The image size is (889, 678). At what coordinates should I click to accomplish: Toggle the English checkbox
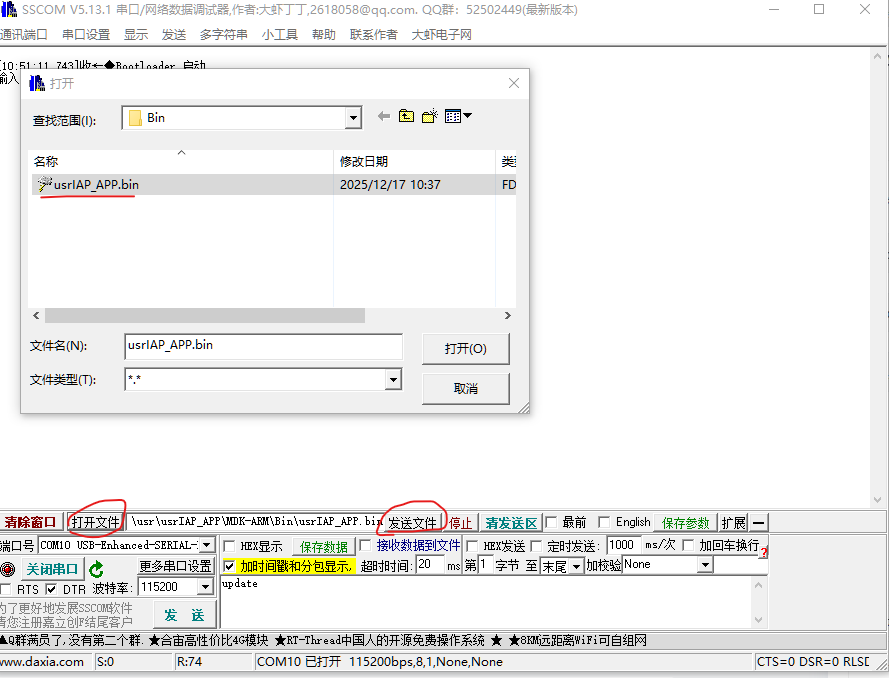(x=604, y=522)
